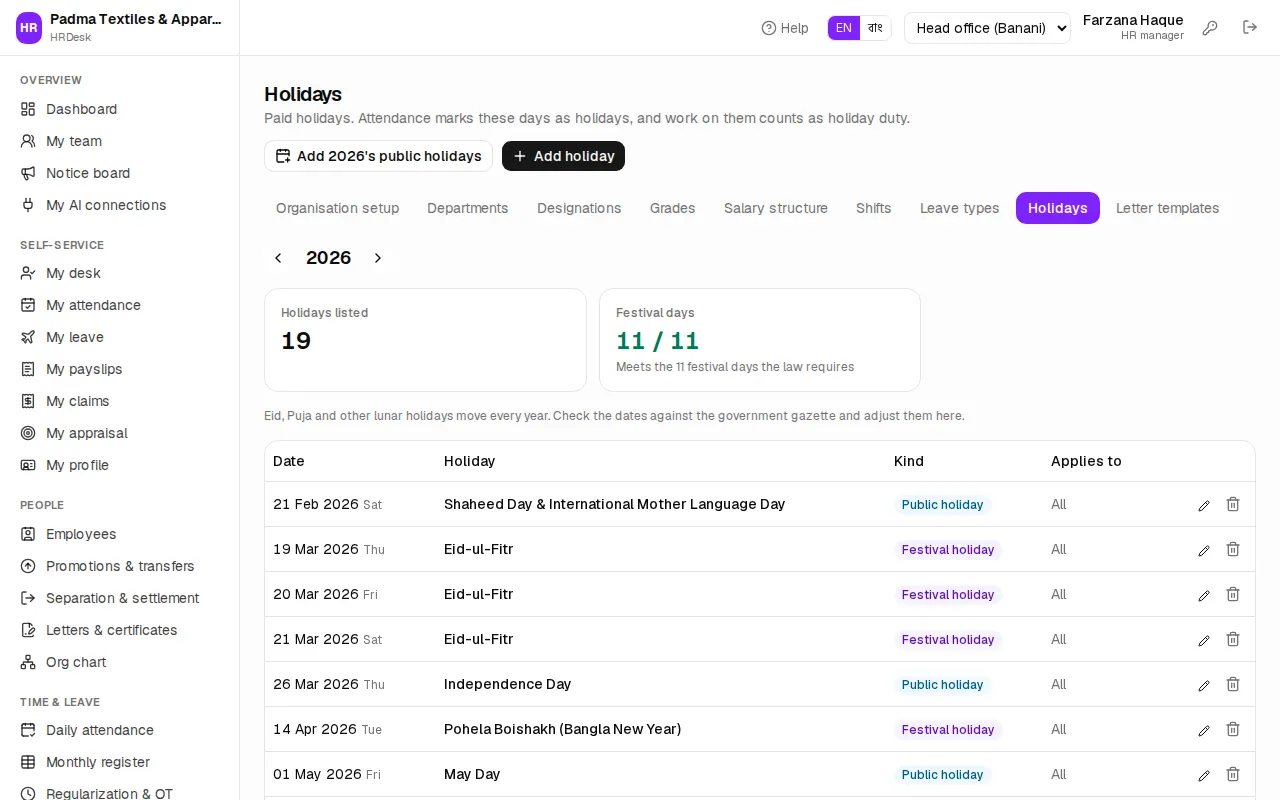The height and width of the screenshot is (800, 1280).
Task: Open the Help link
Action: [x=785, y=28]
